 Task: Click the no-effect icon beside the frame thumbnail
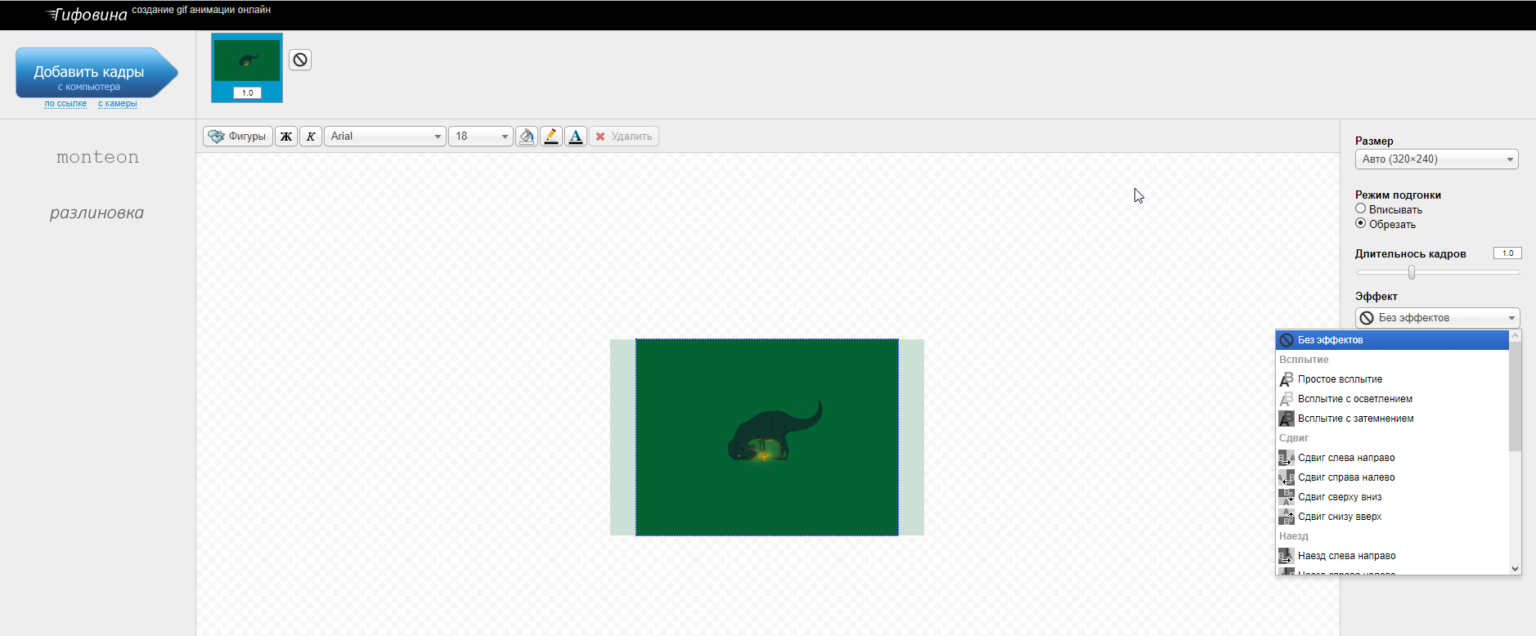point(300,60)
